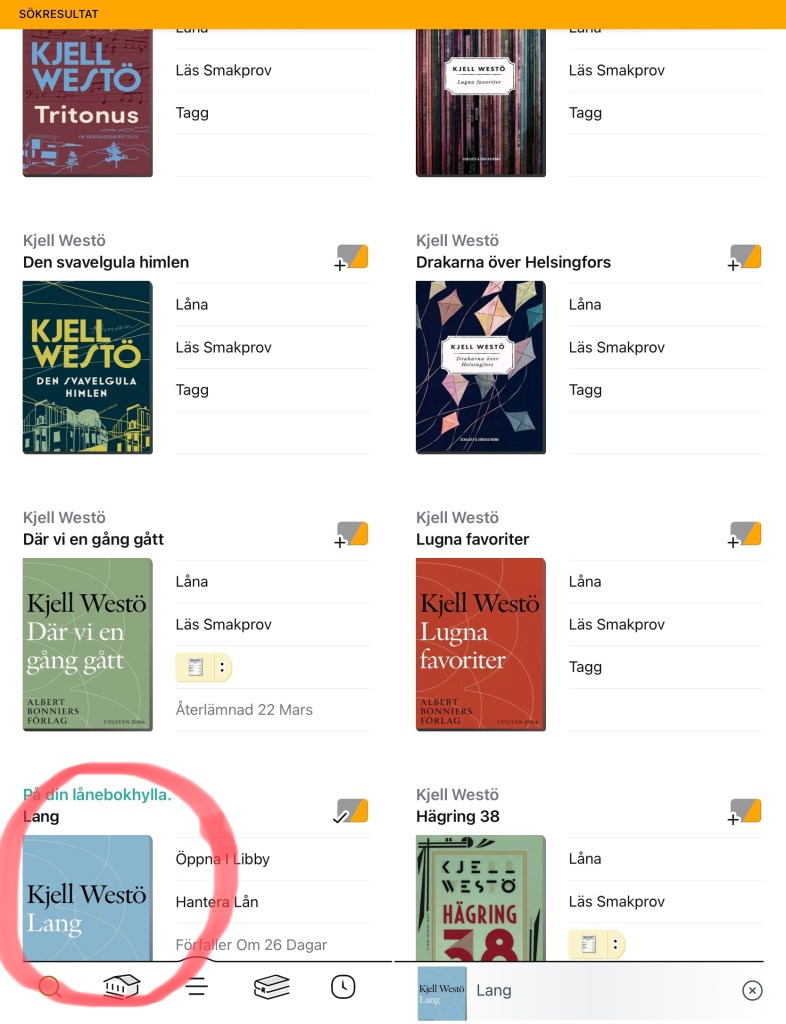Toggle checked flag on Lang title
Viewport: 786px width, 1024px height.
tap(351, 812)
